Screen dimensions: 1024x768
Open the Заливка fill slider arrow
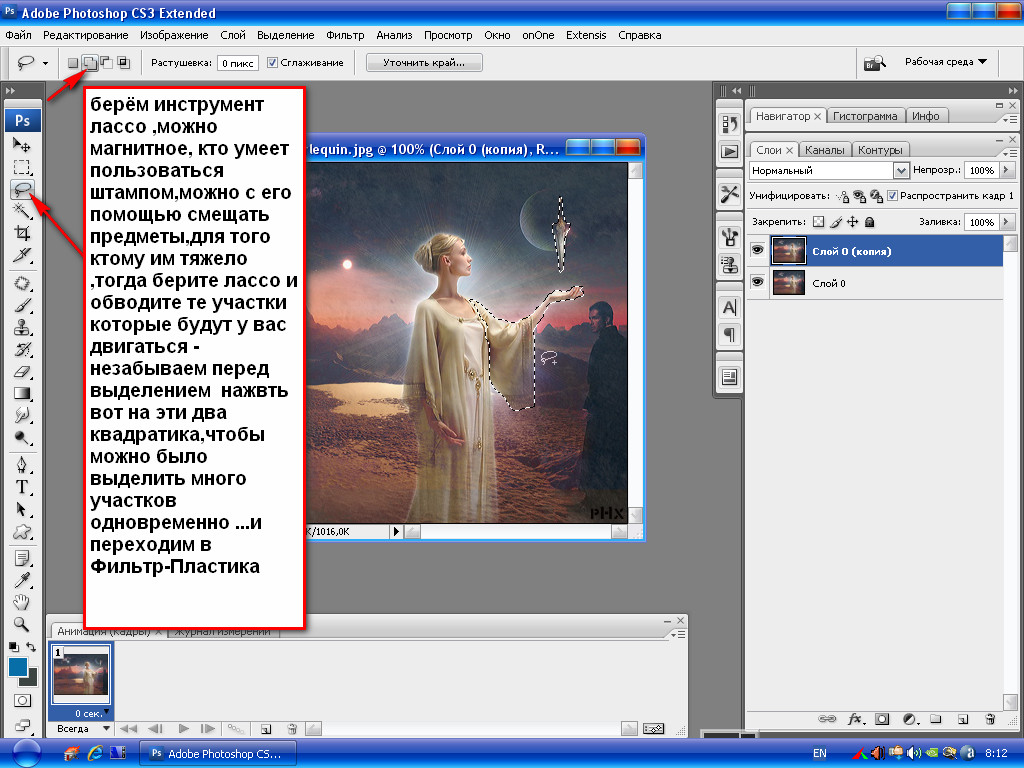pos(1006,222)
